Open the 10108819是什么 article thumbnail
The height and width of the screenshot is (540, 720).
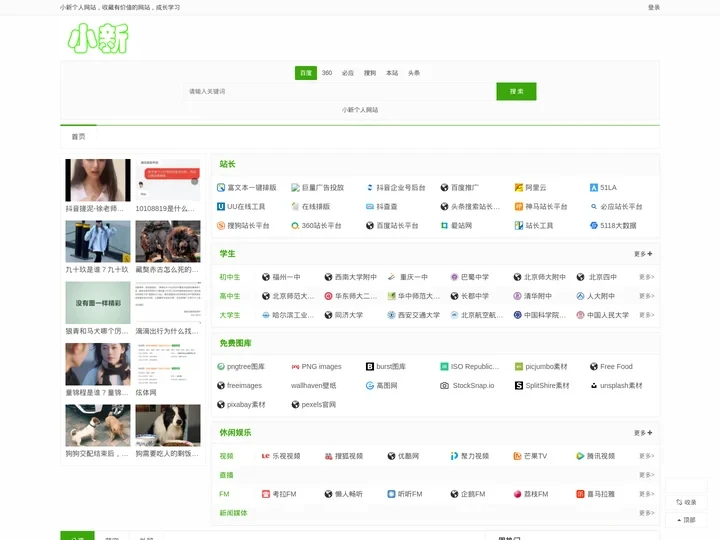point(168,180)
